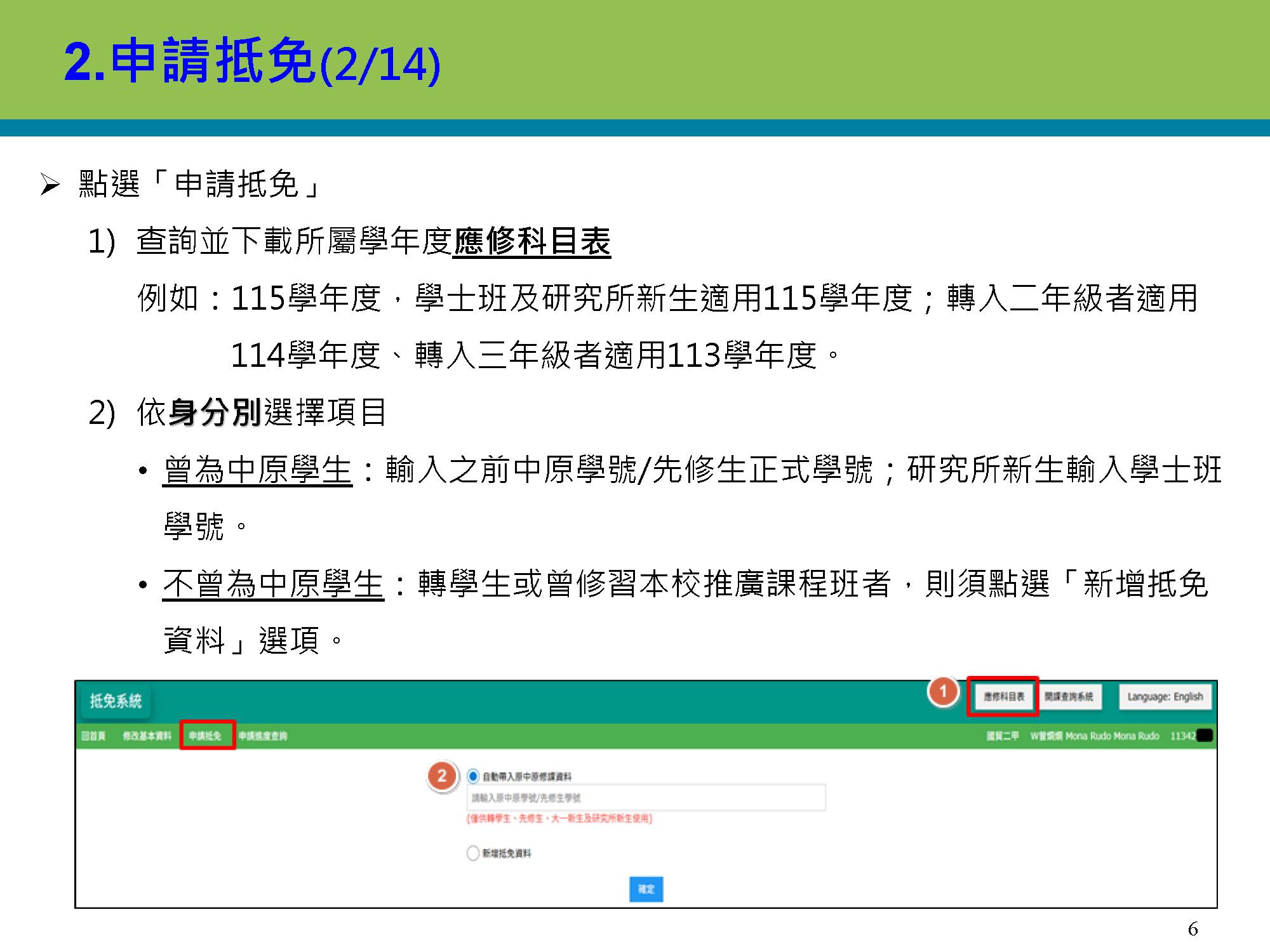Click the underlined 不曾為中原學生 text
The image size is (1270, 952).
273,585
